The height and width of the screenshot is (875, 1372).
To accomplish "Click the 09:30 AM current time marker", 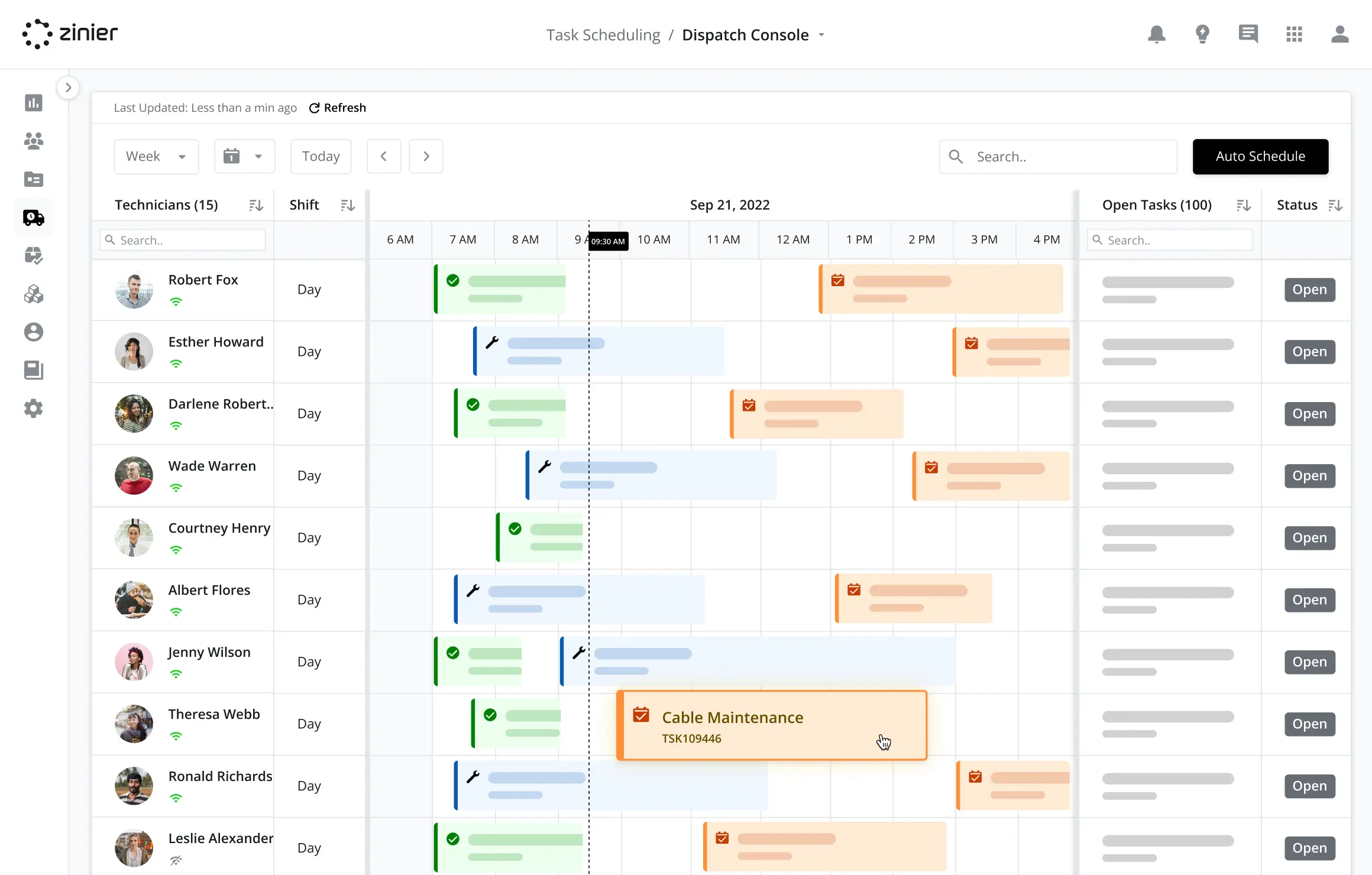I will tap(608, 241).
